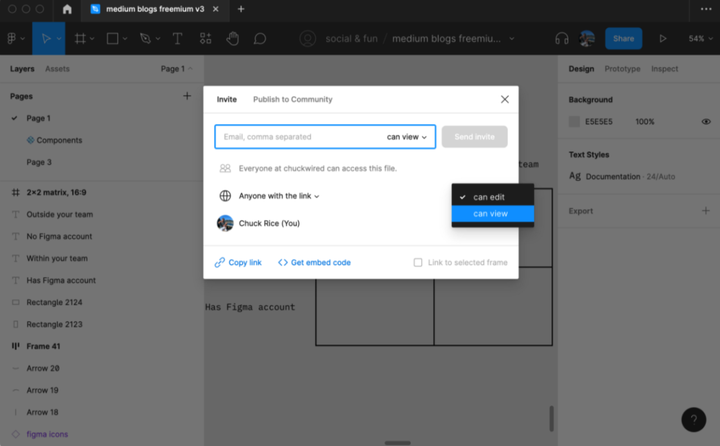Choose the can view option
The width and height of the screenshot is (720, 446).
490,214
